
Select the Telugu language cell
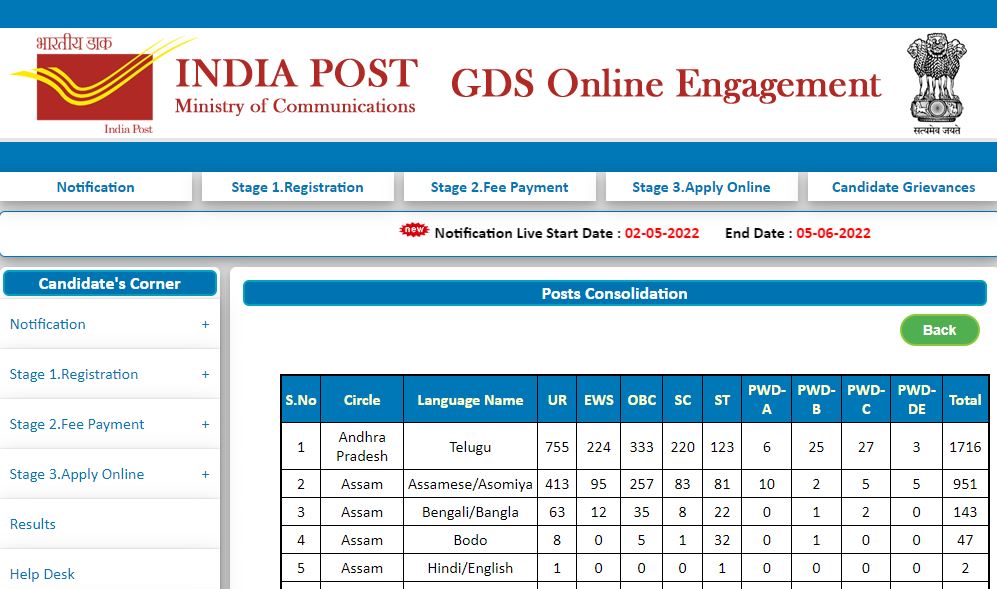click(x=470, y=447)
